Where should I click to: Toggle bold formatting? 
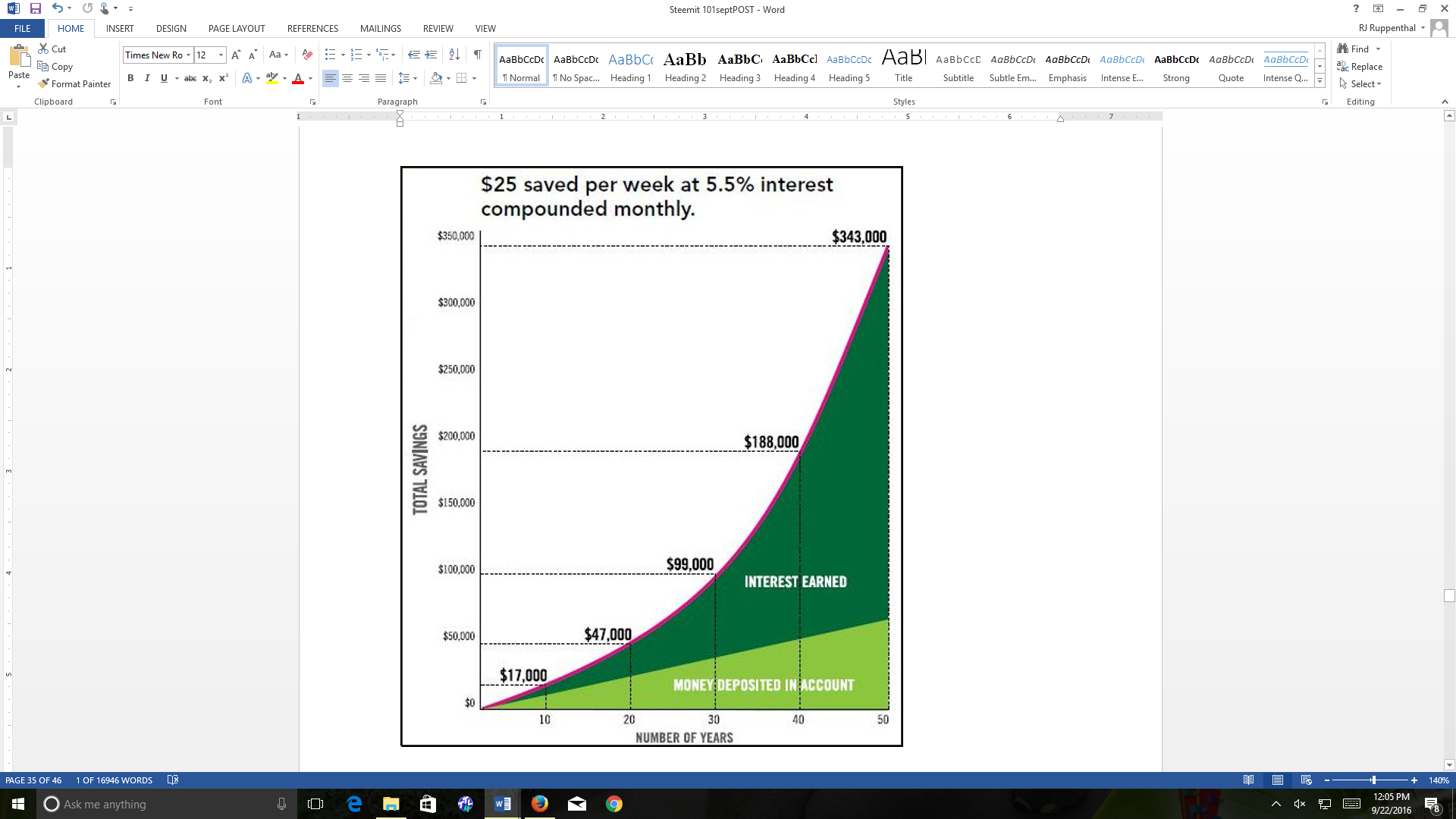tap(130, 78)
